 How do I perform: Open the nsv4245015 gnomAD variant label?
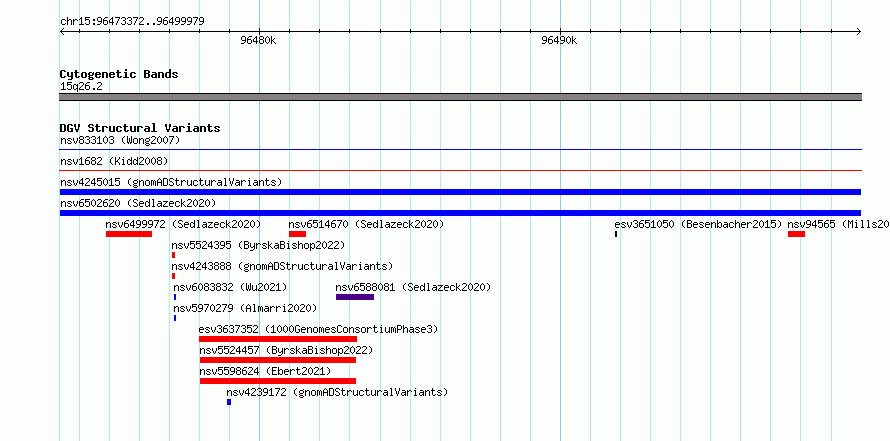[x=171, y=182]
